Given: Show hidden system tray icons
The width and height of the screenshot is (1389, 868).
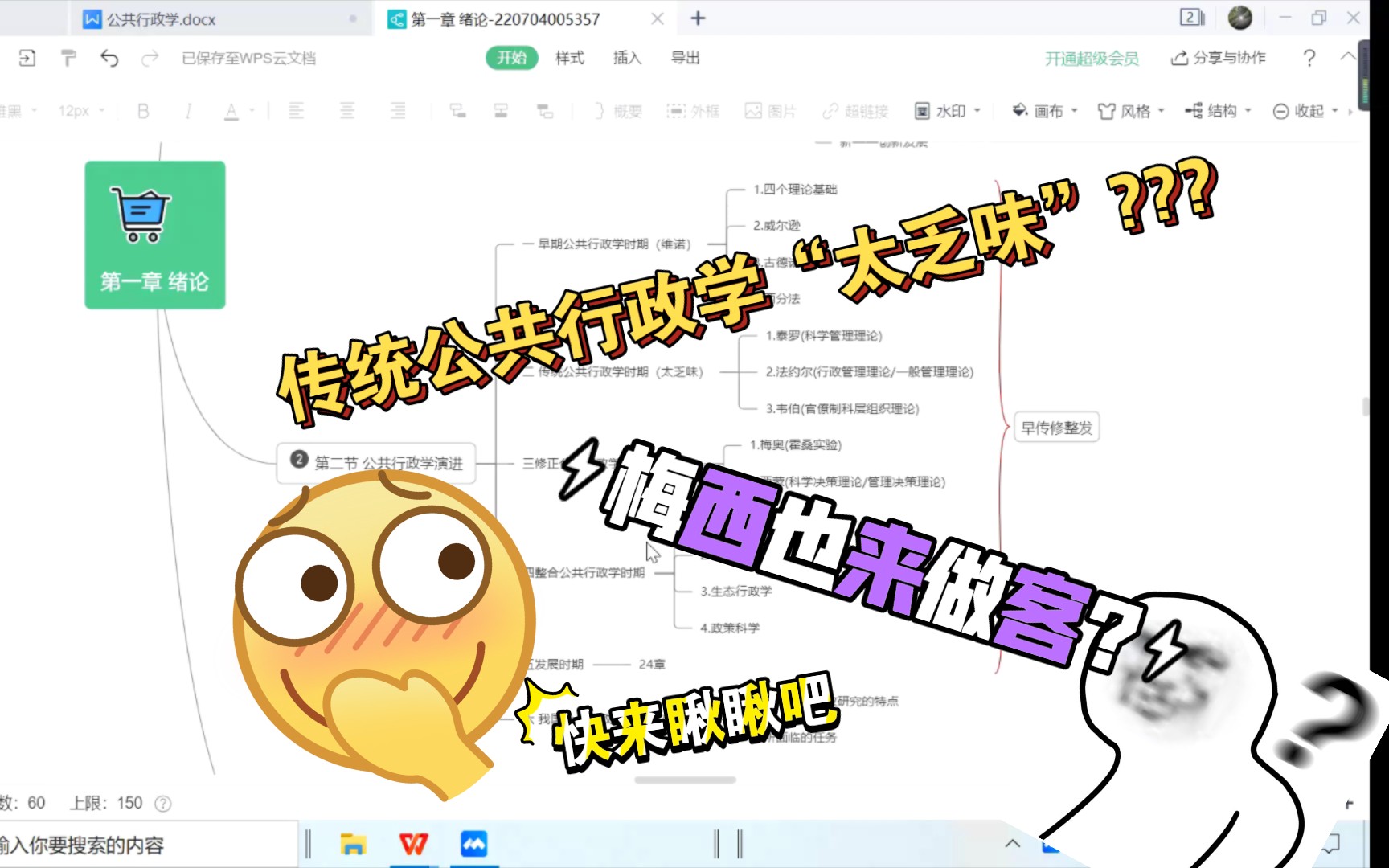Looking at the screenshot, I should tap(1013, 843).
